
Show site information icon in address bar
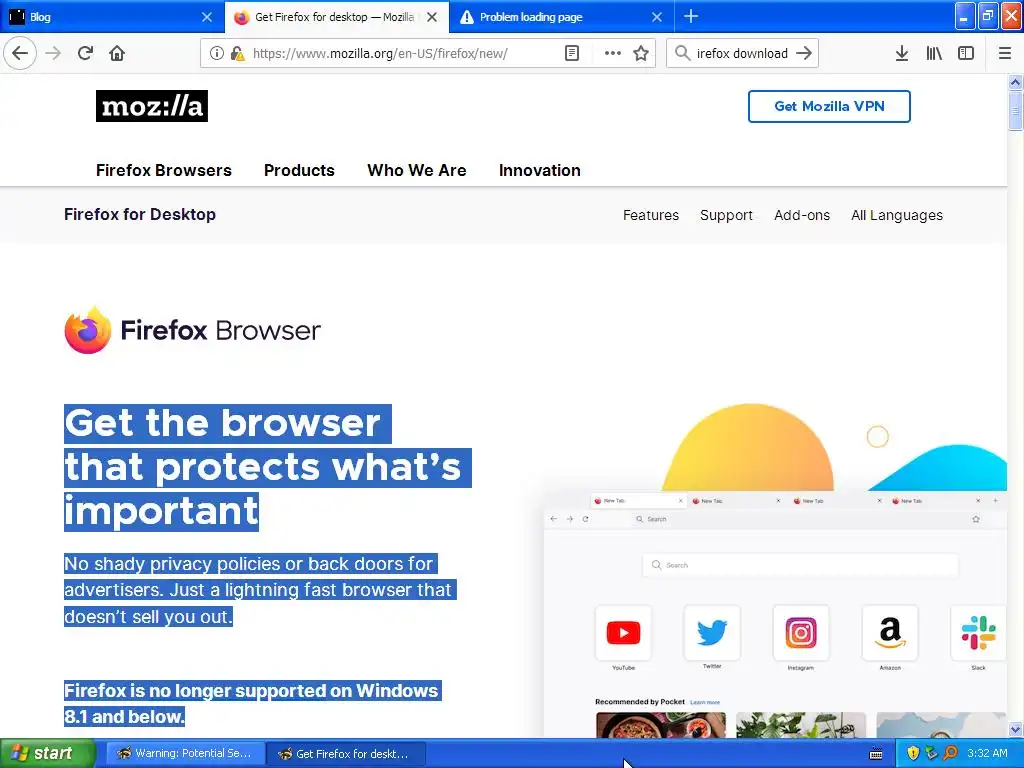[x=216, y=54]
